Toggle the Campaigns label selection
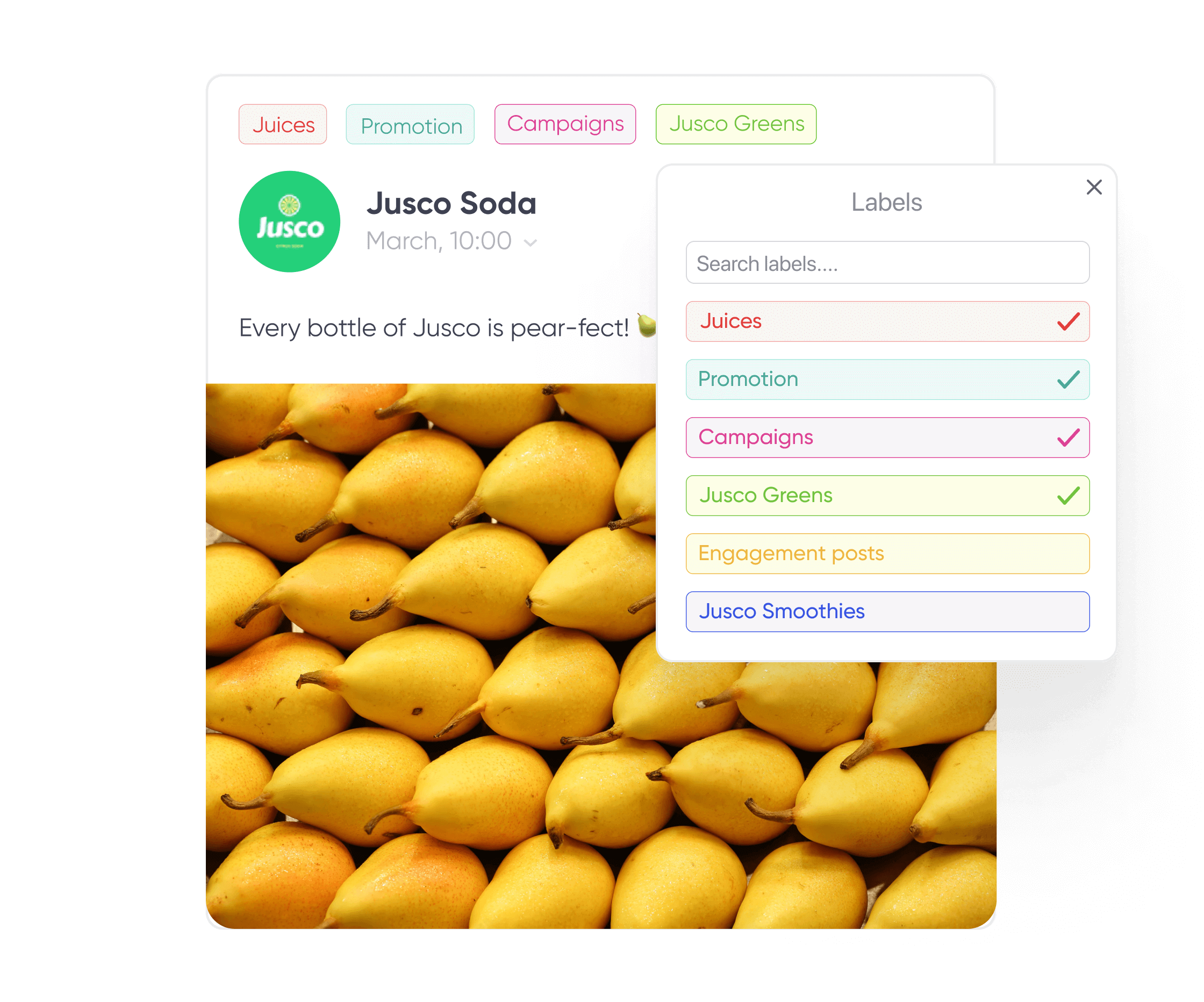 (884, 437)
